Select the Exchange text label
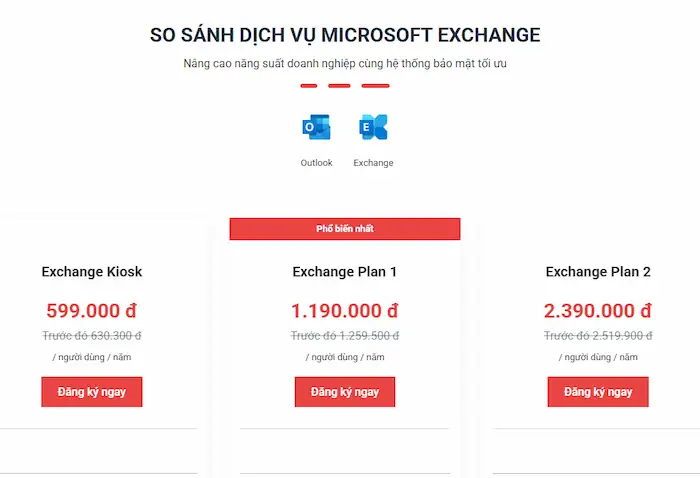 tap(374, 163)
